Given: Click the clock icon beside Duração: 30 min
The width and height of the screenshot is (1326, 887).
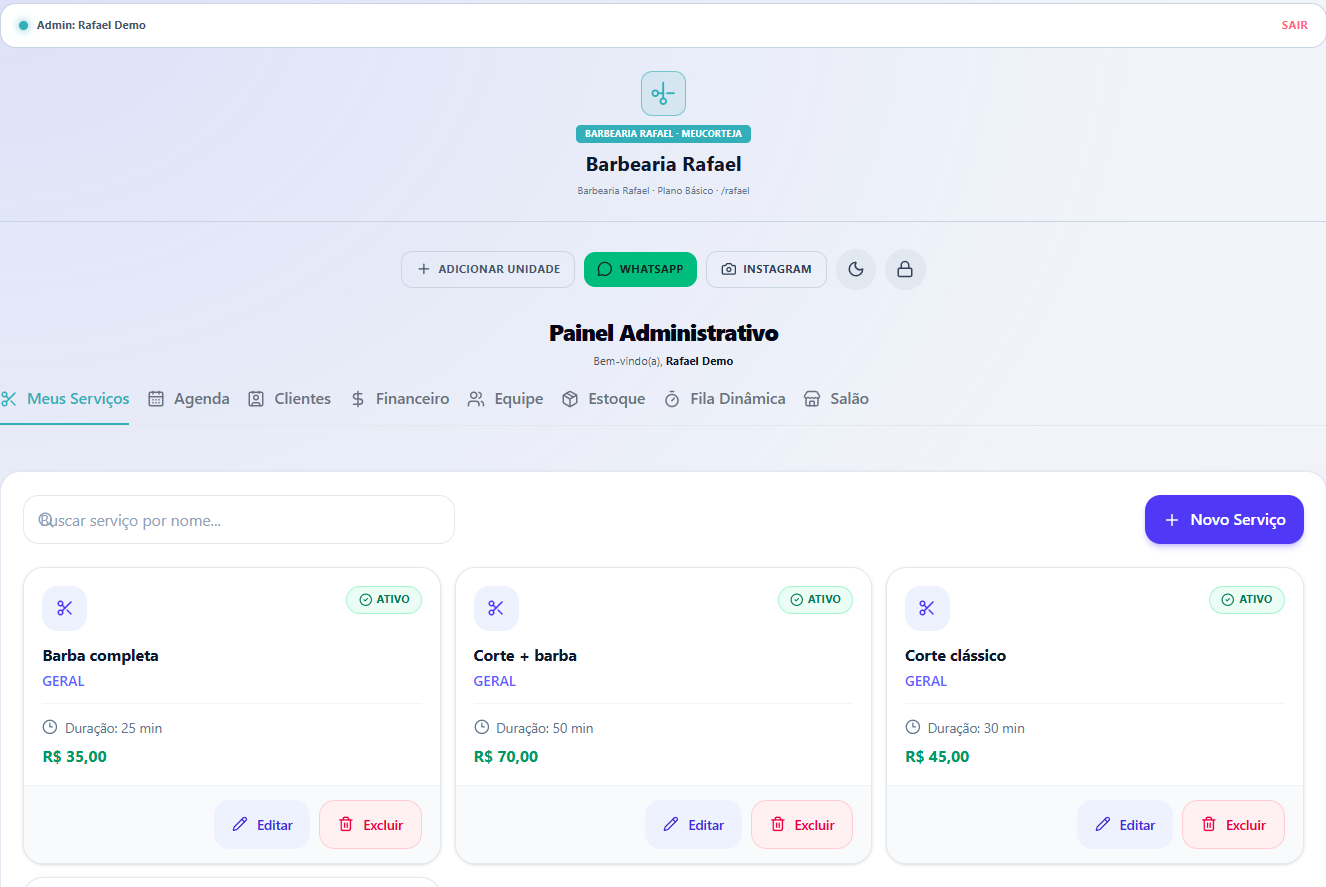Looking at the screenshot, I should [x=913, y=727].
